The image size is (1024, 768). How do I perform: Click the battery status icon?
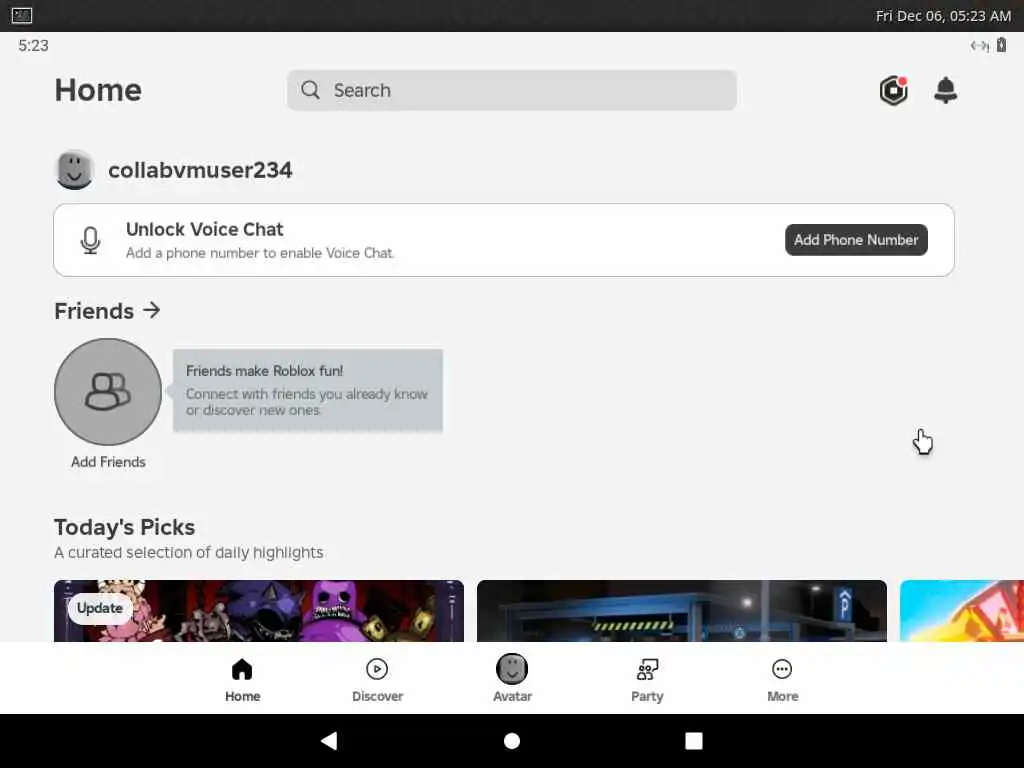click(x=1001, y=45)
